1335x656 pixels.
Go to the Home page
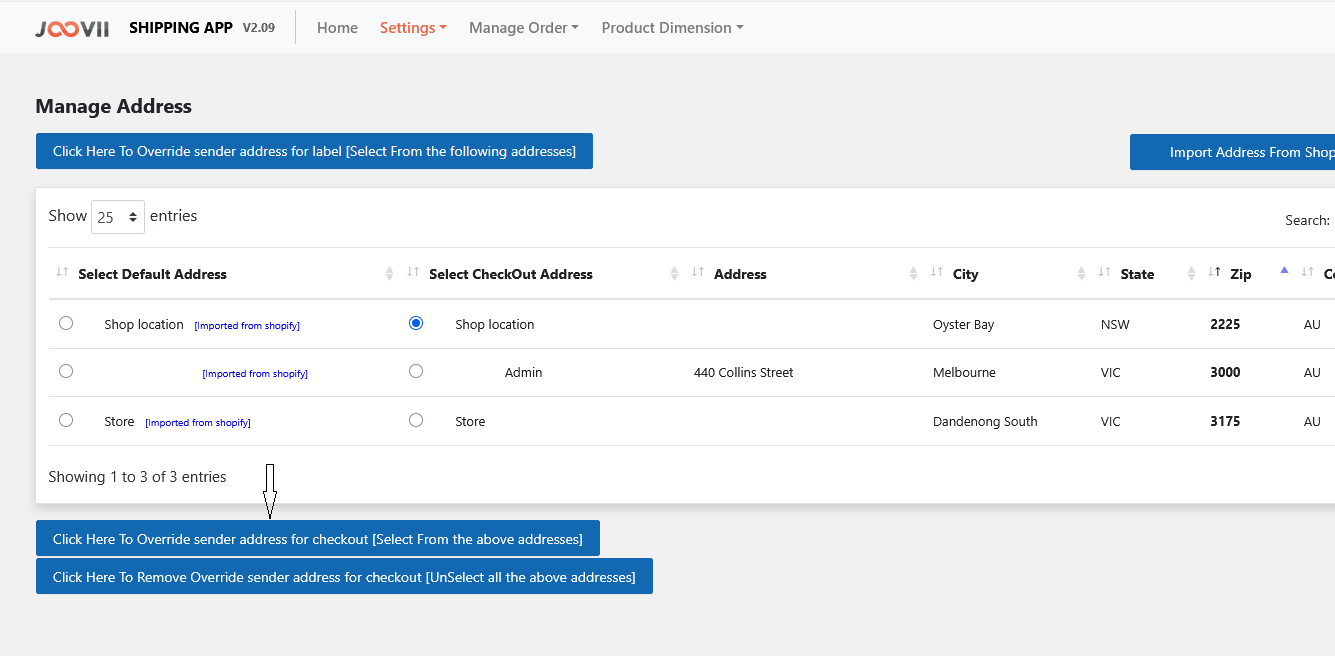click(x=337, y=28)
